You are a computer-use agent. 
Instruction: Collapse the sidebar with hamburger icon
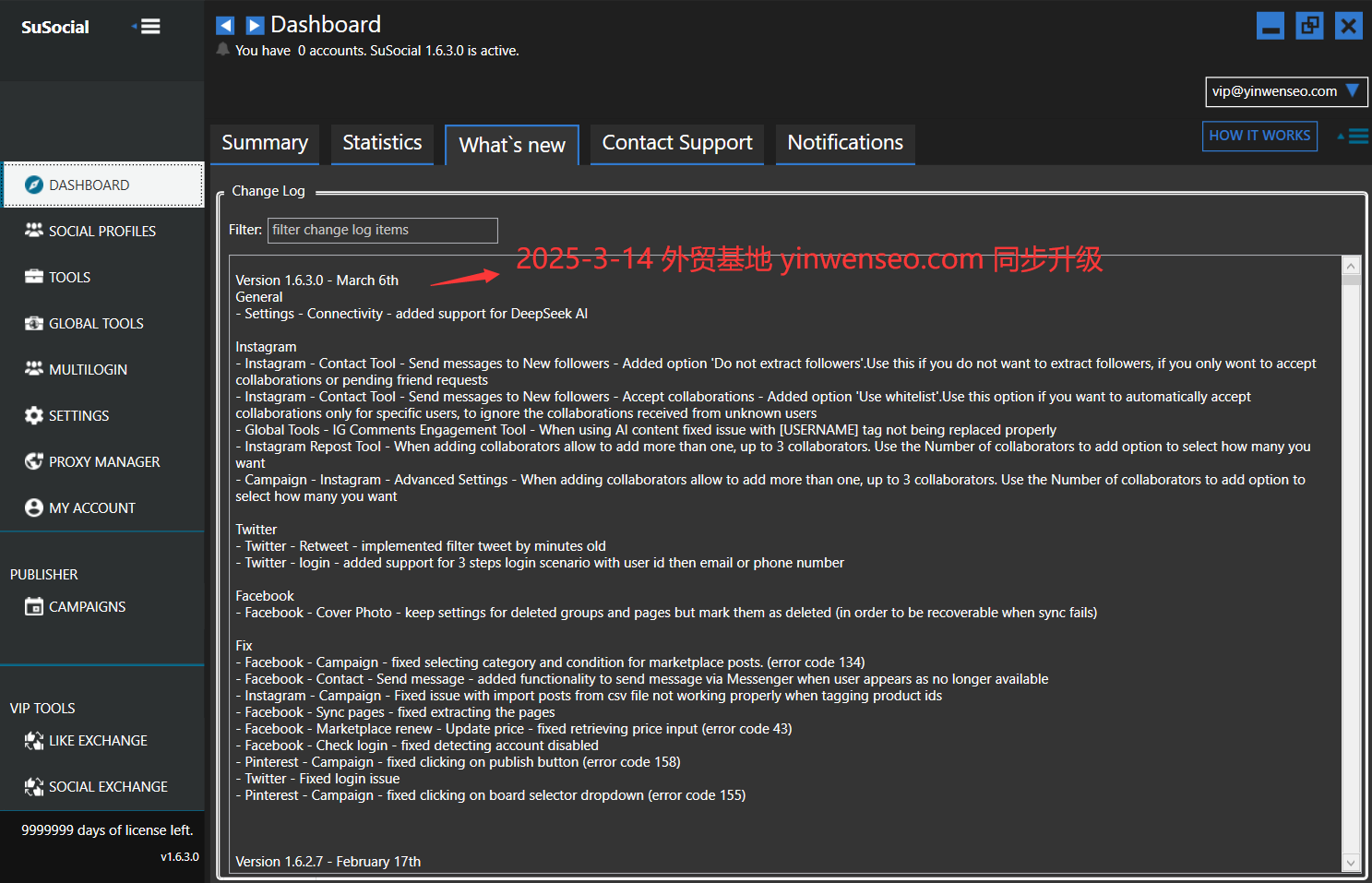[x=147, y=27]
